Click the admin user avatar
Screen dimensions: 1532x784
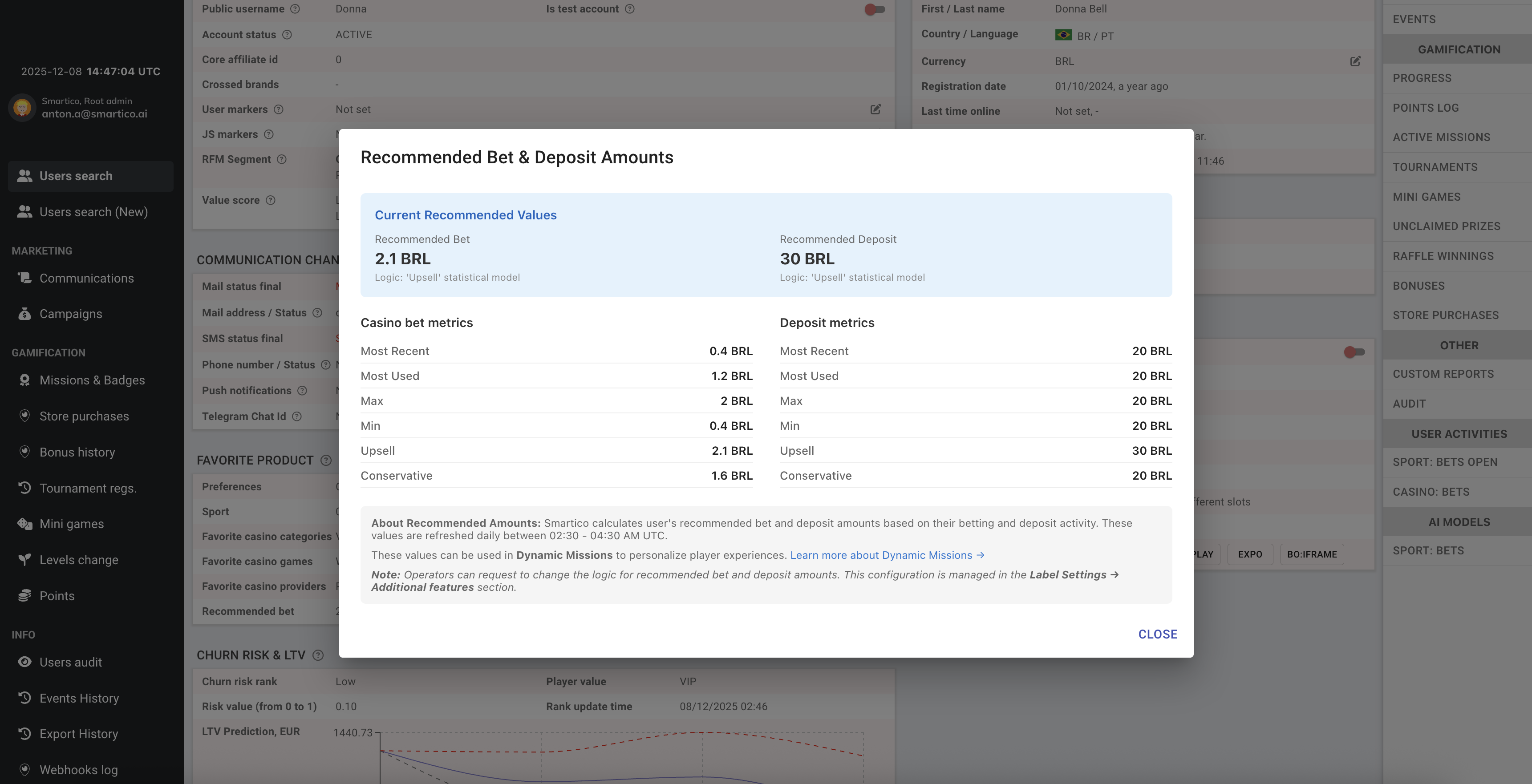[23, 108]
